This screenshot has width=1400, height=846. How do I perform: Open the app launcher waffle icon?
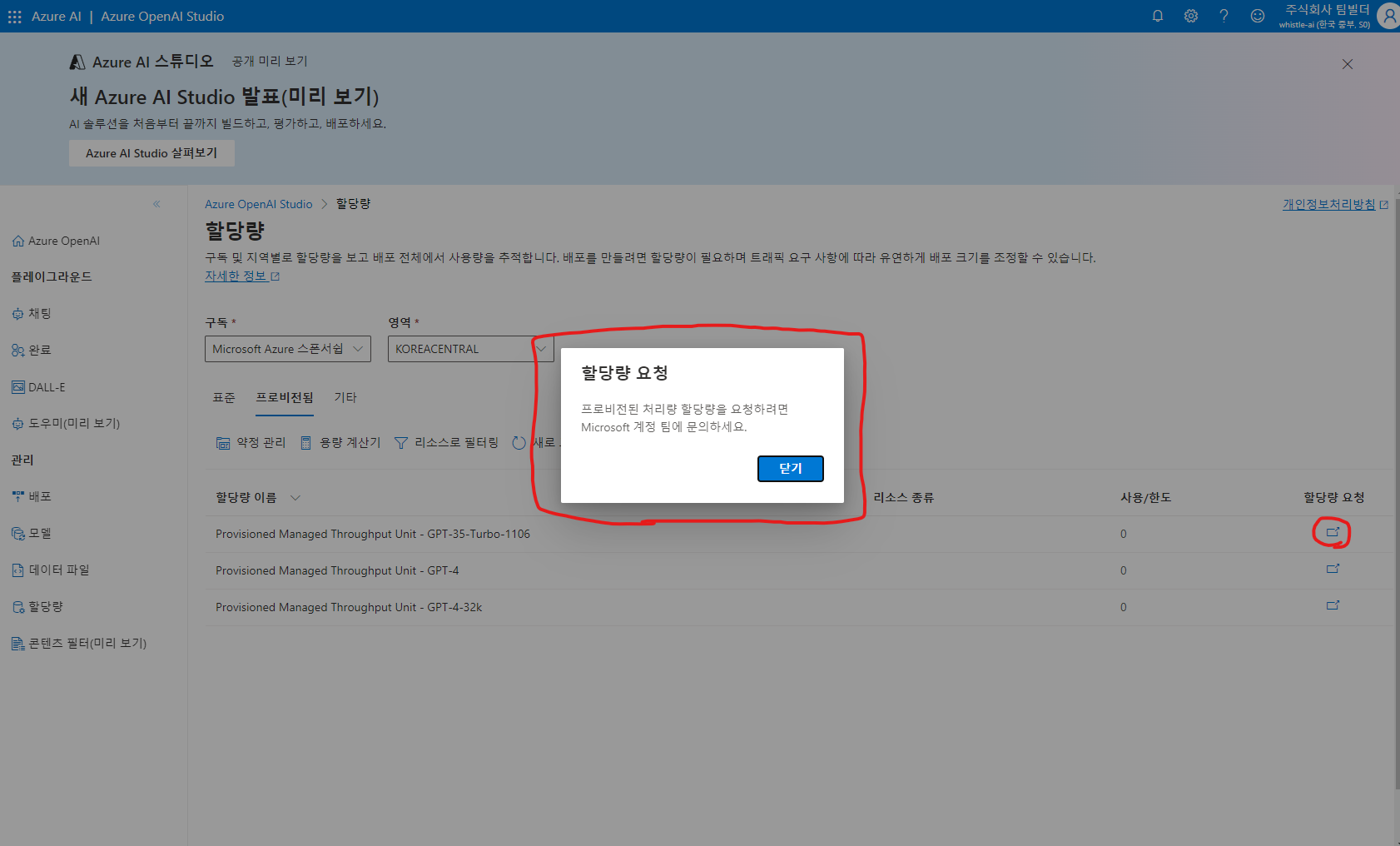click(14, 17)
